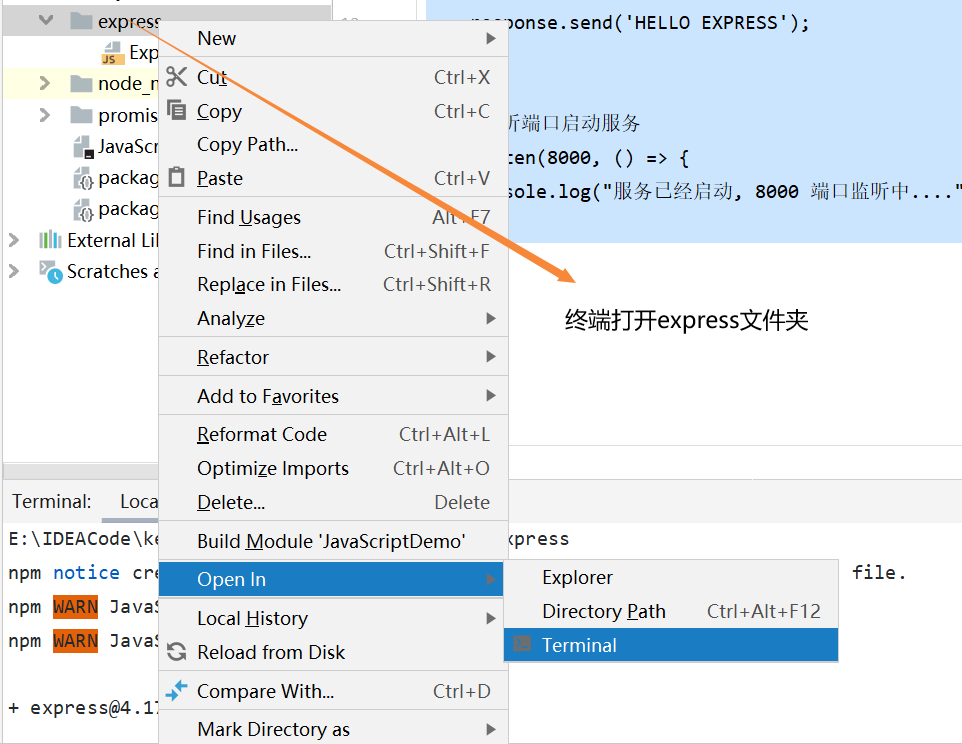Image resolution: width=962 pixels, height=744 pixels.
Task: Open the New submenu
Action: [x=333, y=38]
